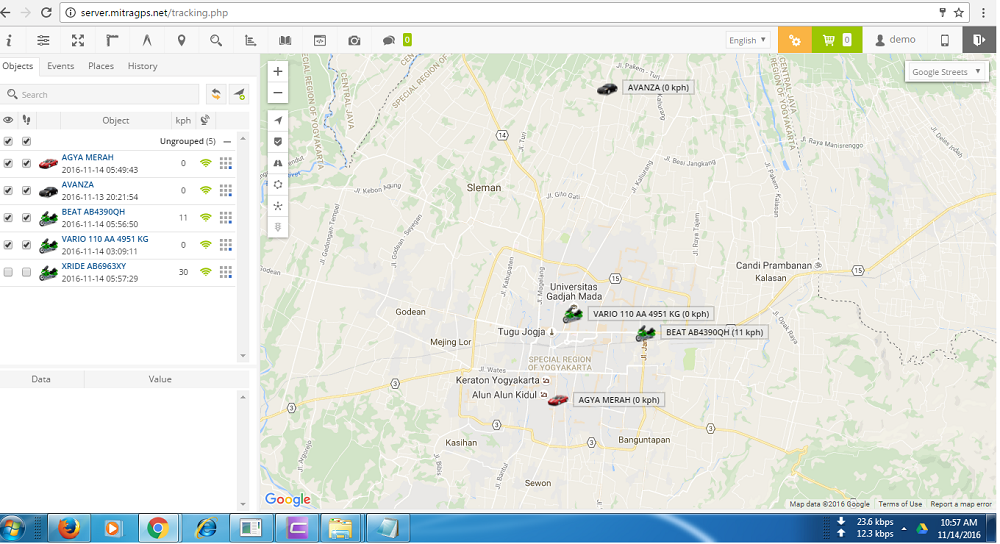Open Terms of Use map link
This screenshot has height=544, width=1000.
coord(900,504)
